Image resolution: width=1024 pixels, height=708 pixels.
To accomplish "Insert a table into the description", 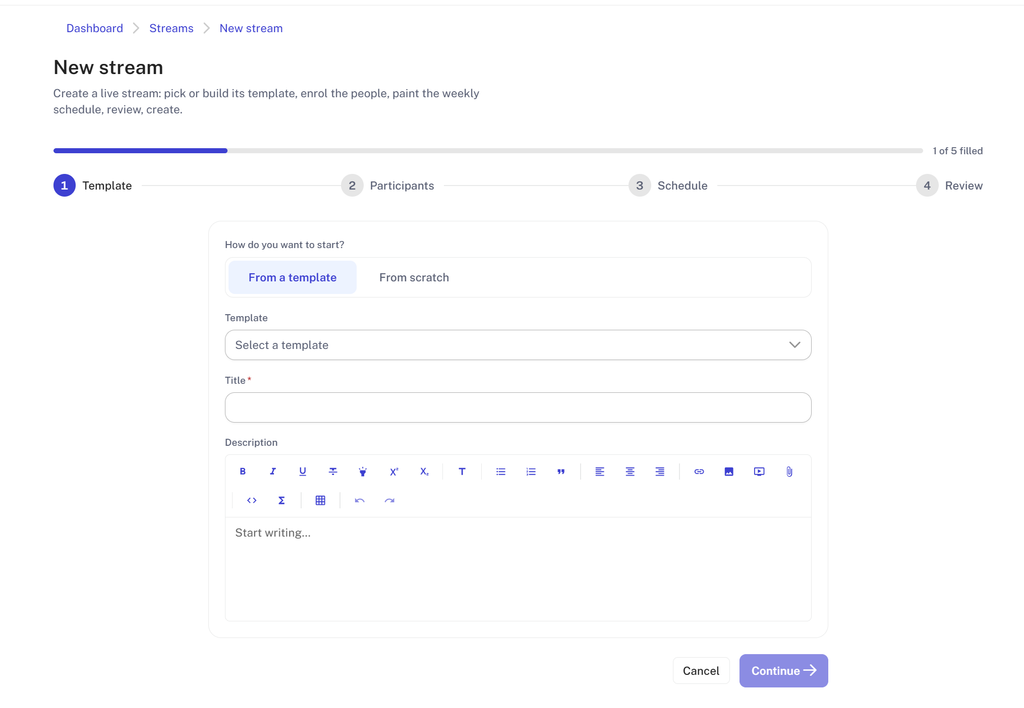I will click(320, 500).
